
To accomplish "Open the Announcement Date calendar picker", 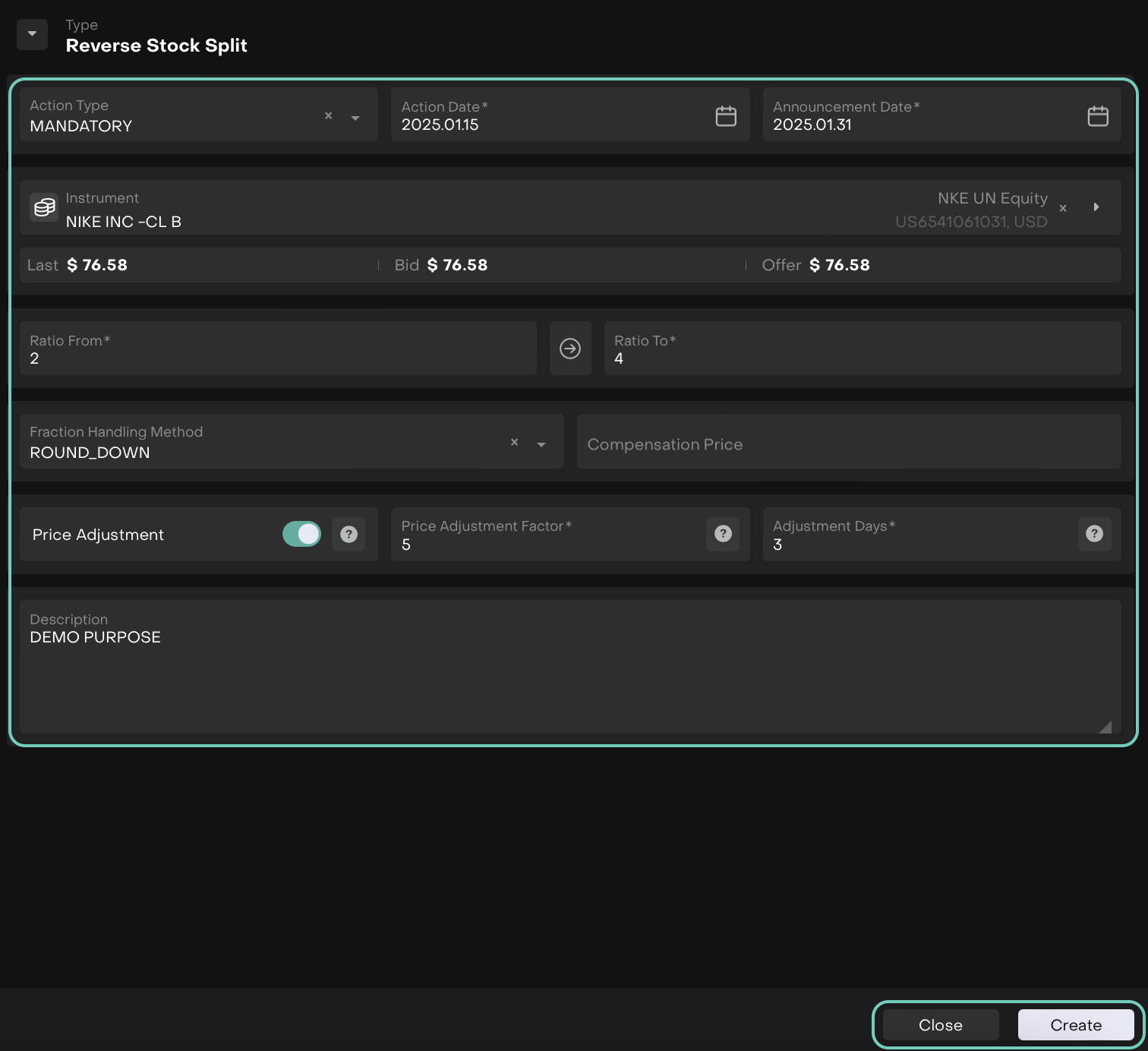I will click(1097, 116).
